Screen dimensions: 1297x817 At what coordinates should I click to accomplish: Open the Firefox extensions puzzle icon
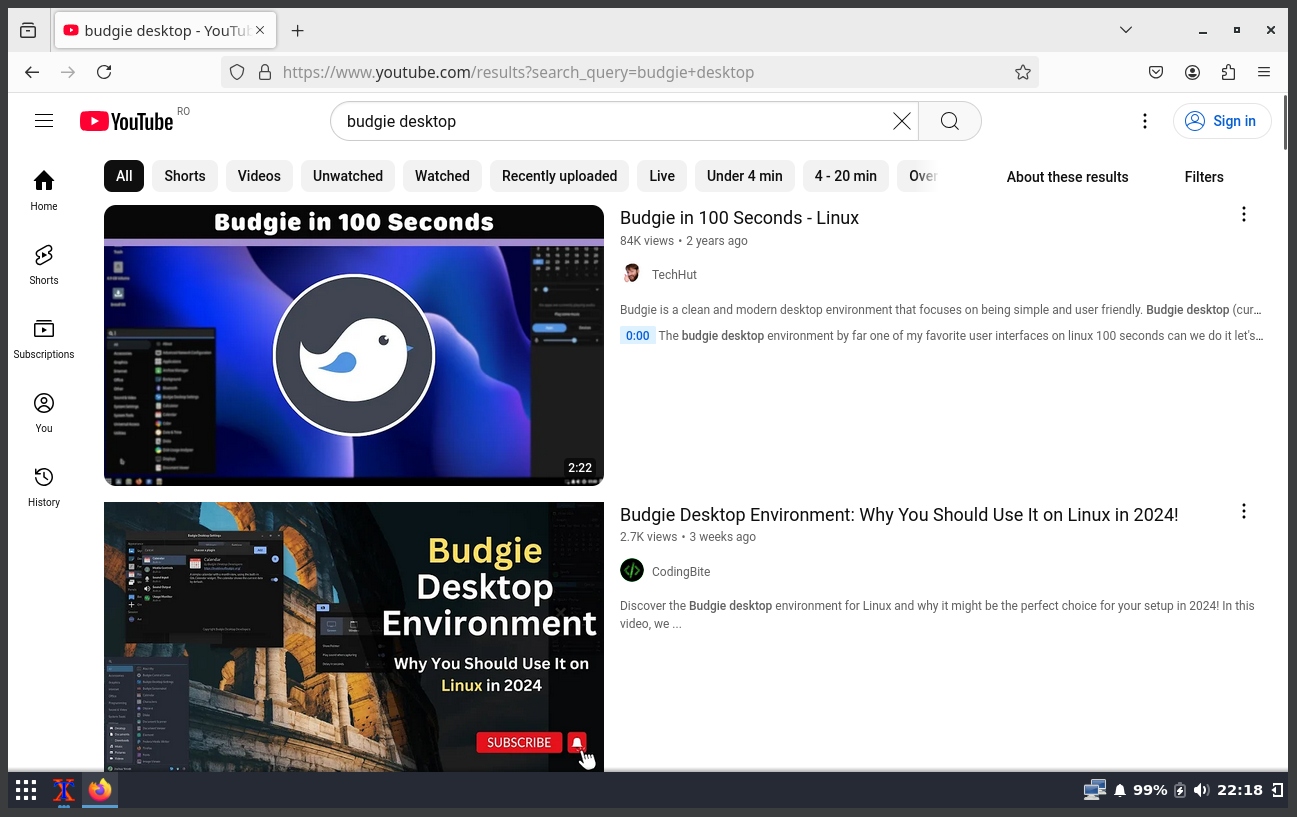[1228, 72]
